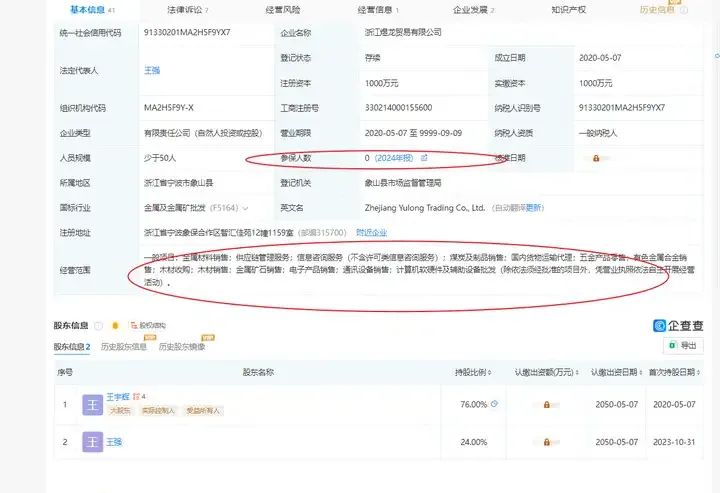The image size is (720, 493).
Task: Switch to the 经营信息 tab
Action: [378, 10]
